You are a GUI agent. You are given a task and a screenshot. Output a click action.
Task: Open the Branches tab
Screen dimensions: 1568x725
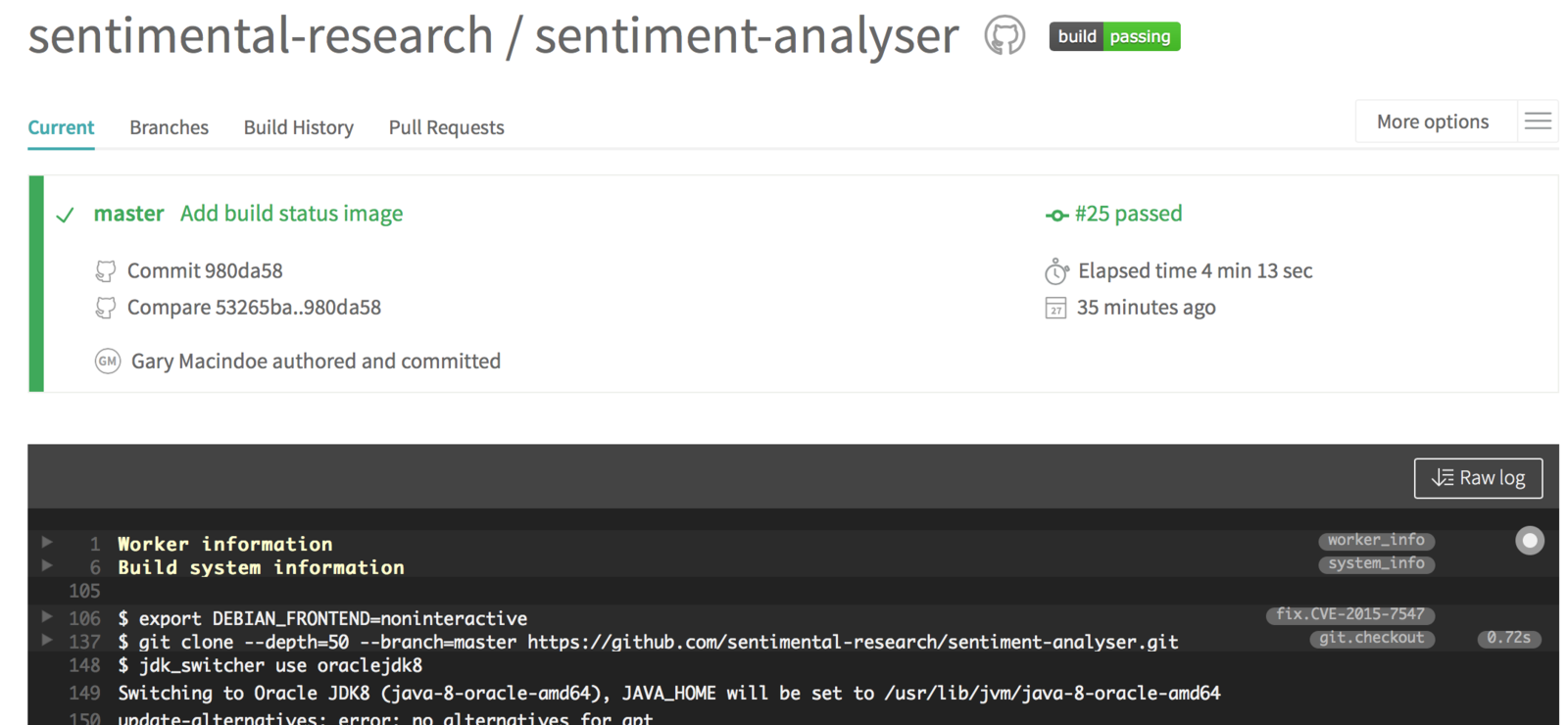169,127
